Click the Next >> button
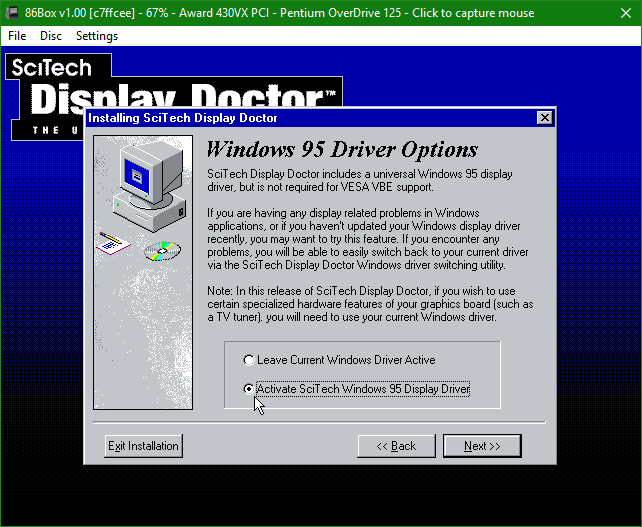The height and width of the screenshot is (527, 642). pyautogui.click(x=482, y=446)
